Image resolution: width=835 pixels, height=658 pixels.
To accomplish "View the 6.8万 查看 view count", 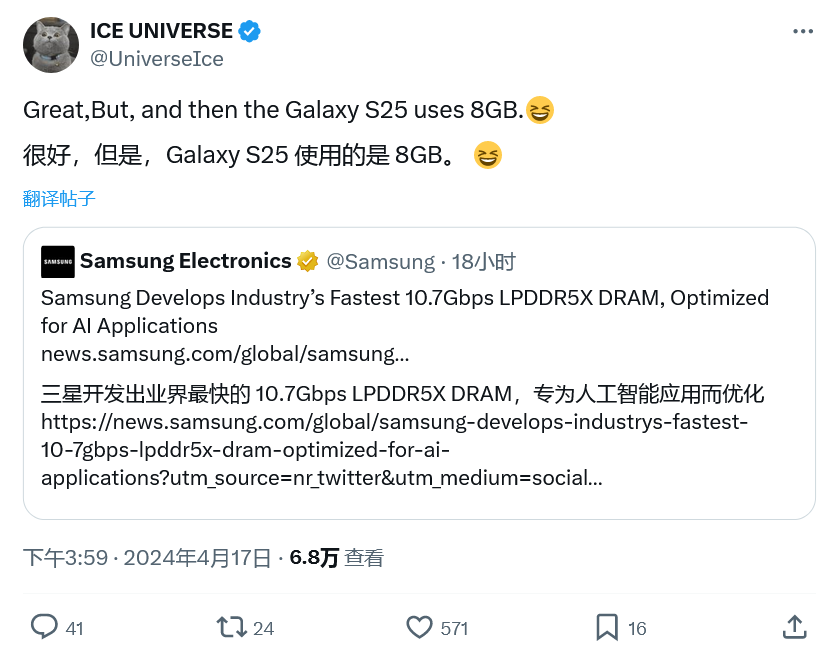I will click(x=336, y=558).
